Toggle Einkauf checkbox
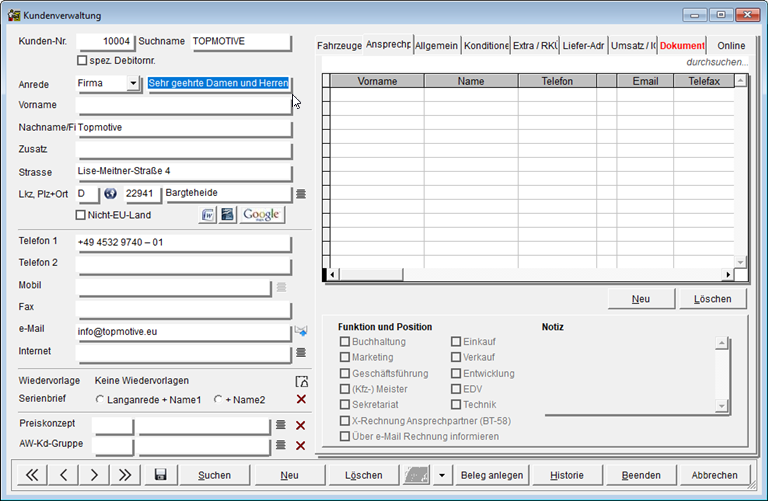Viewport: 768px width, 501px height. (x=456, y=341)
